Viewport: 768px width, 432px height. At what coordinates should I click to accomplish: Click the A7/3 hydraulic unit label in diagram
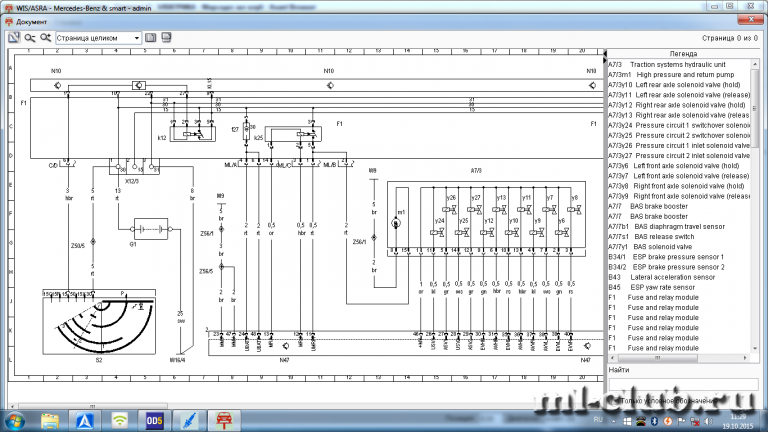[476, 171]
